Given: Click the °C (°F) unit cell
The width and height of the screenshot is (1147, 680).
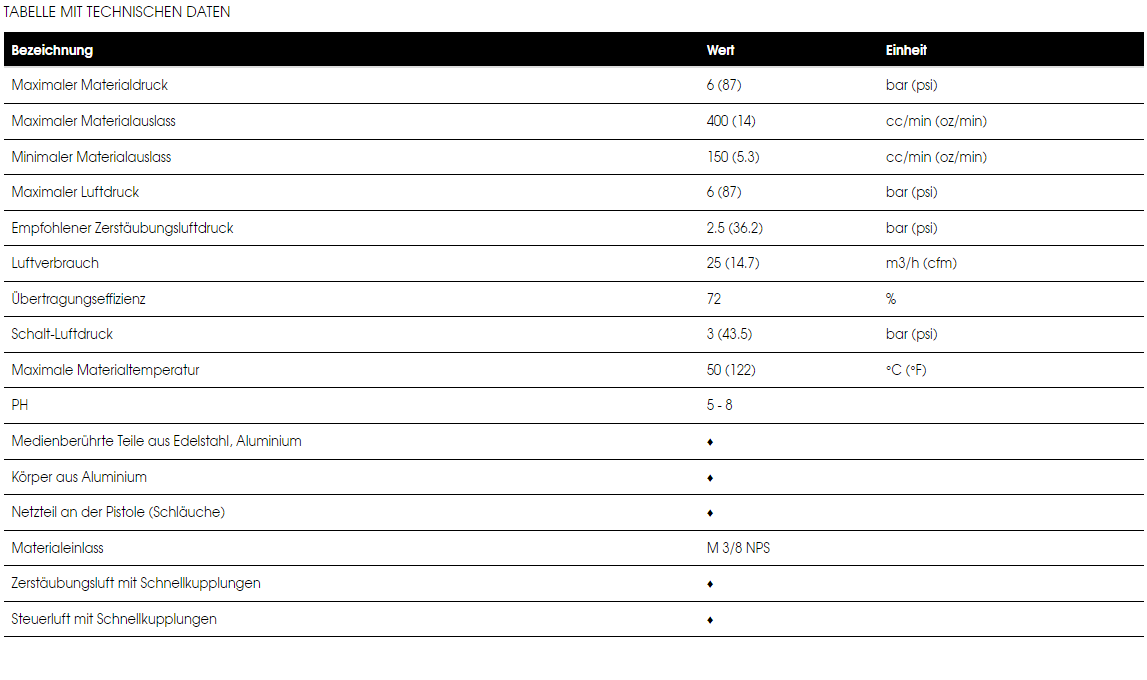Looking at the screenshot, I should (906, 369).
